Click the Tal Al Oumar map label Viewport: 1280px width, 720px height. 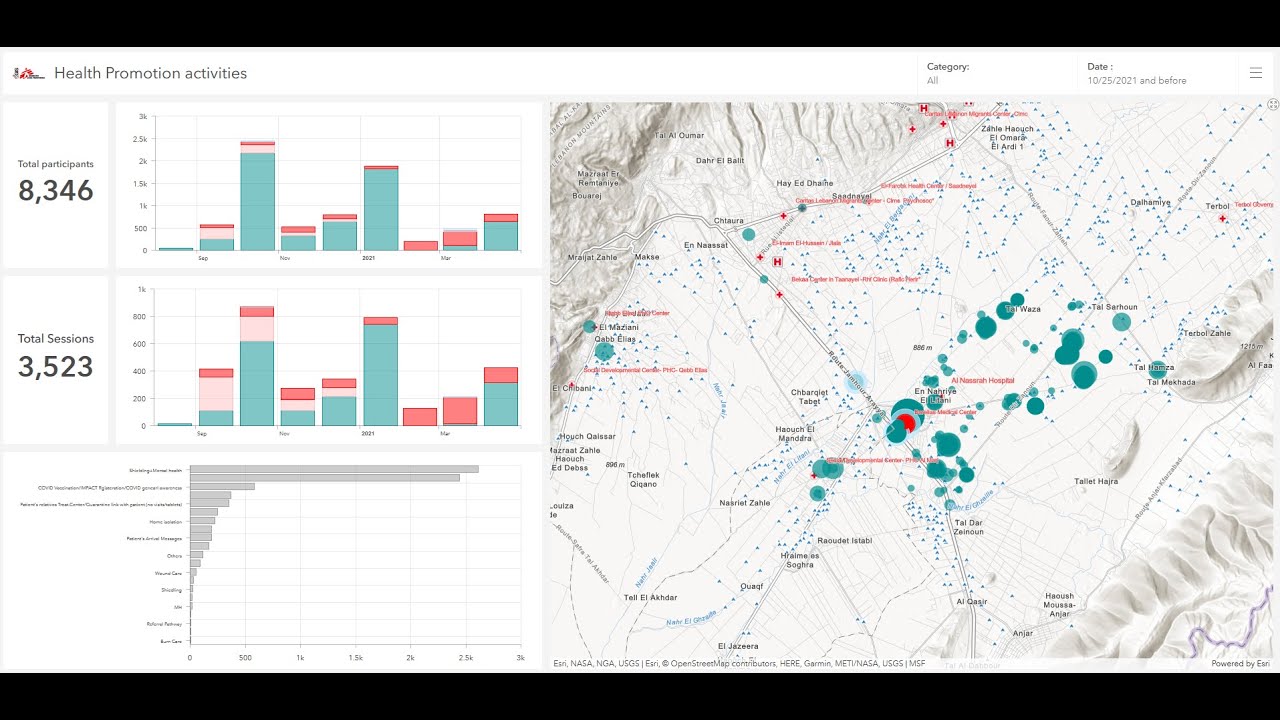(679, 135)
